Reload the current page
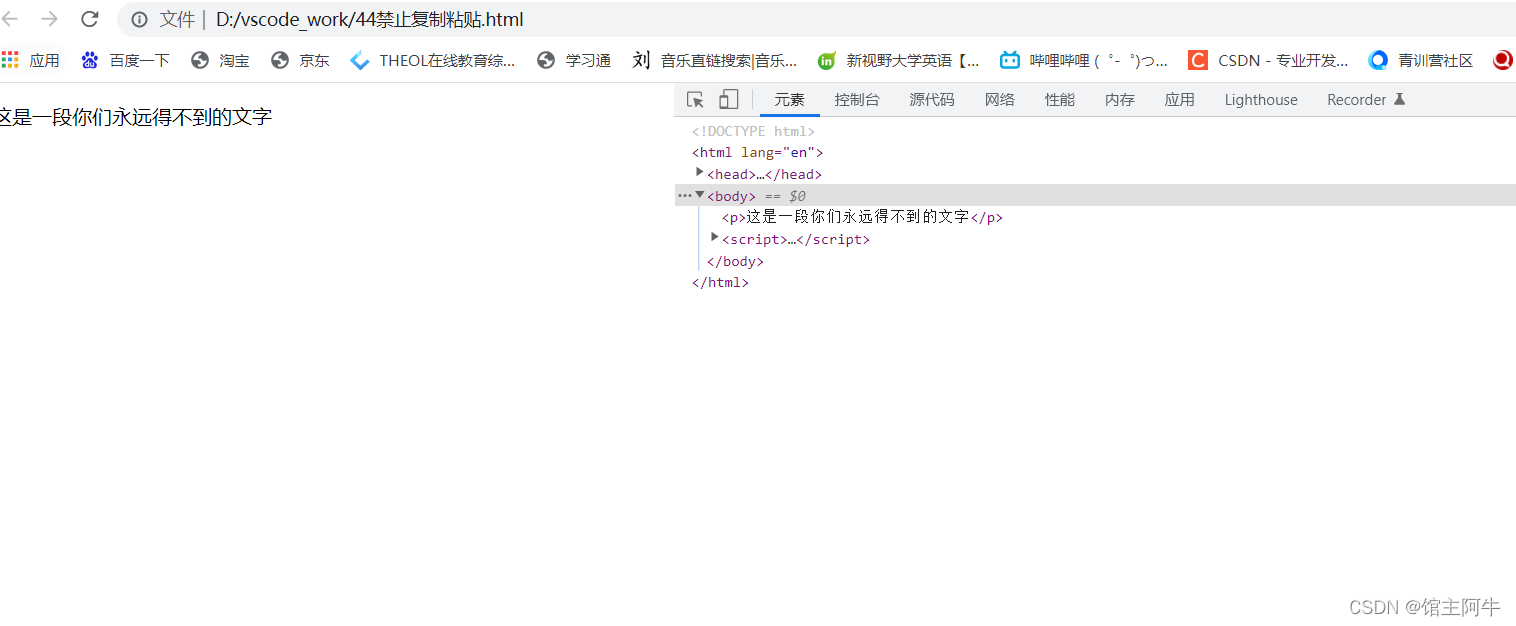The image size is (1516, 626). [89, 19]
